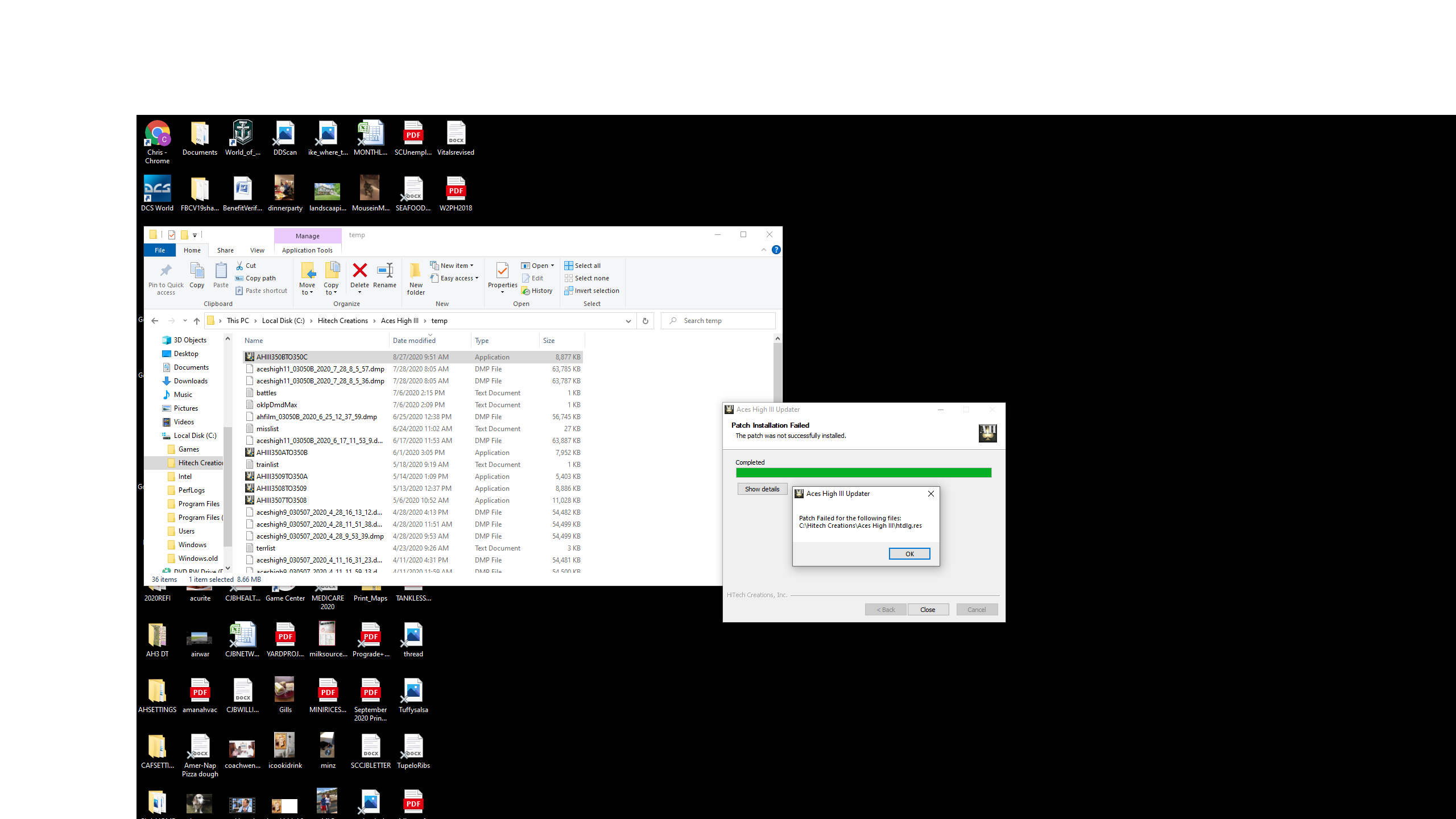Click Hitech Creations in the address bar
This screenshot has width=1456, height=819.
(x=342, y=321)
